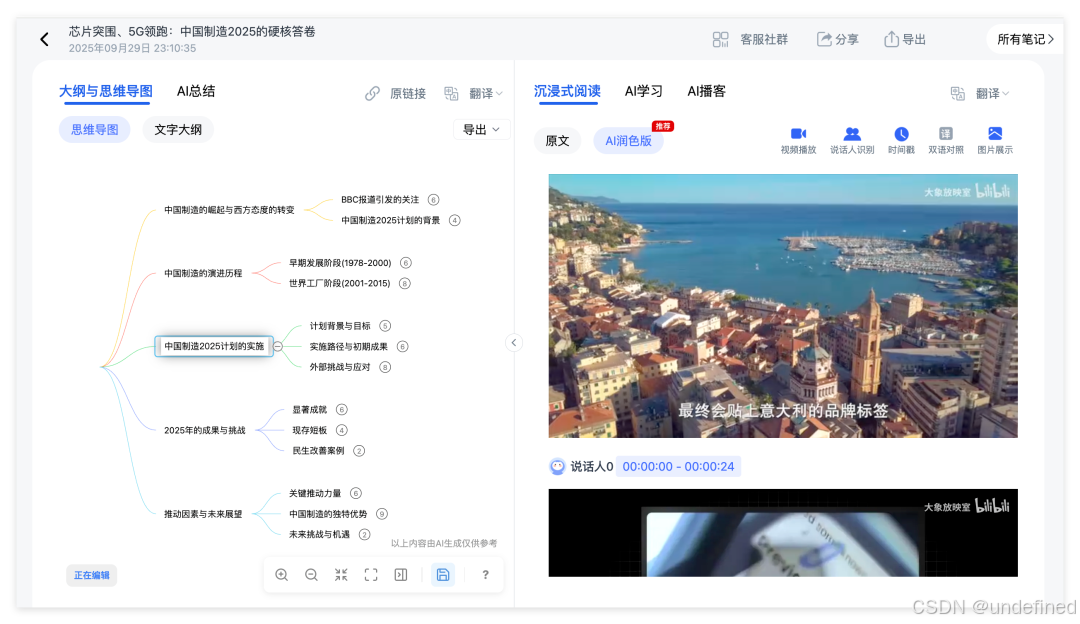Select node 推动因素与未来展望
This screenshot has height=624, width=1080.
203,514
